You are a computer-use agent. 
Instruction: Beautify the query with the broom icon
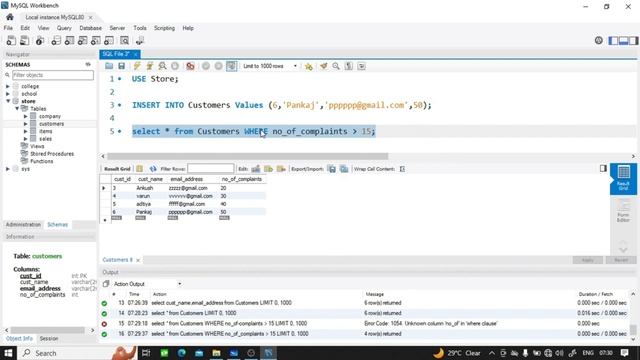point(324,66)
